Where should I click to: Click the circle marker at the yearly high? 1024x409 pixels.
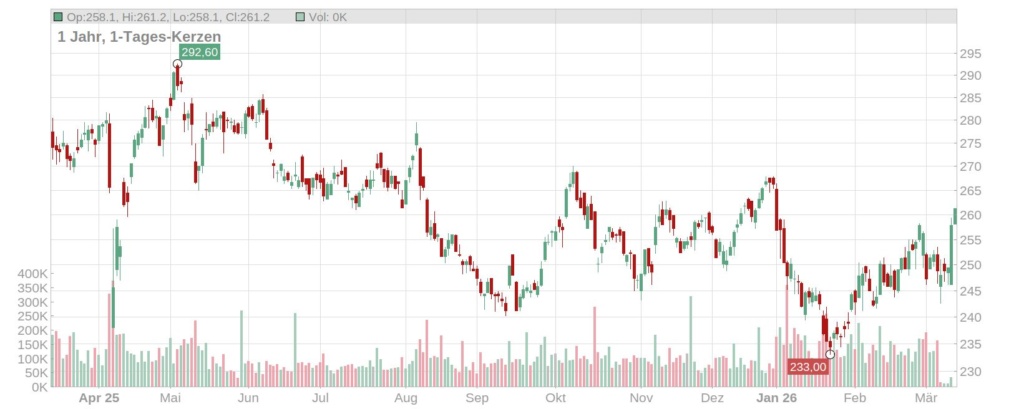(x=177, y=64)
